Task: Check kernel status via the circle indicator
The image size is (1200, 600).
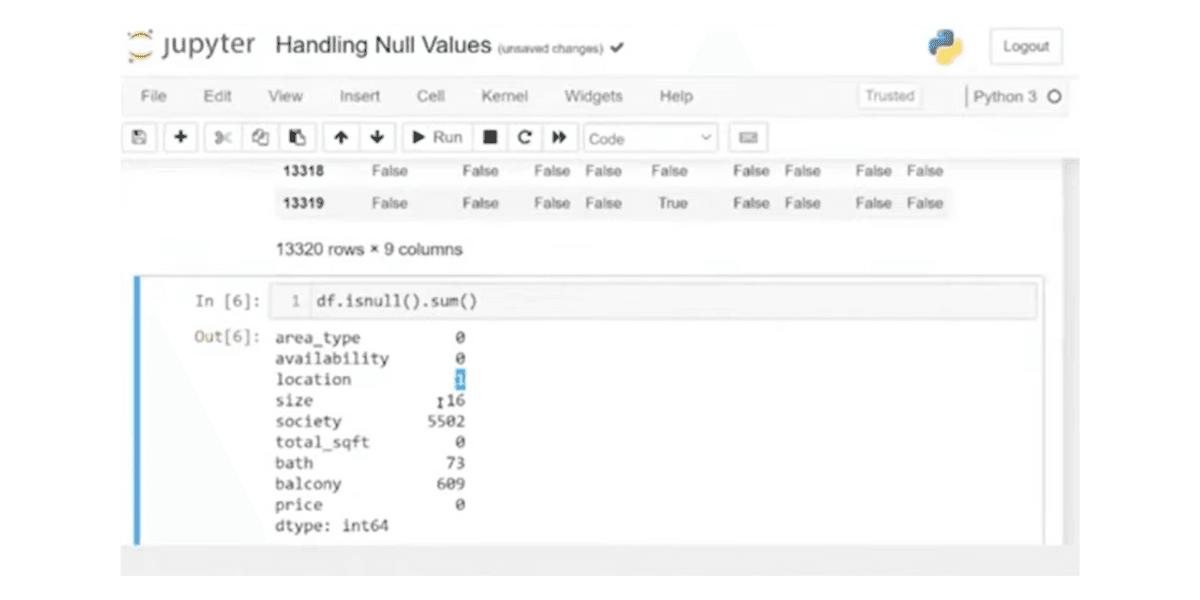Action: pyautogui.click(x=1055, y=96)
